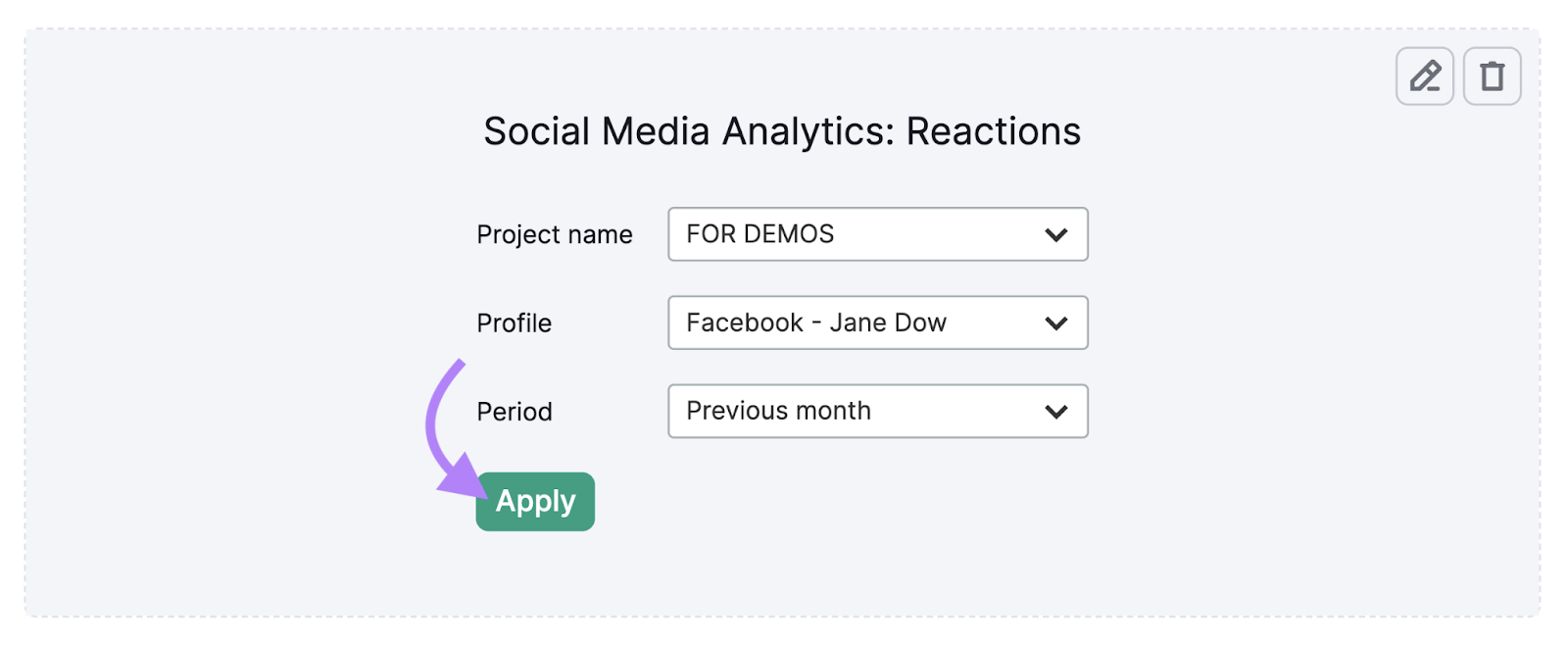Screen dimensions: 1568x647
Task: Click the Project name label
Action: tap(554, 234)
